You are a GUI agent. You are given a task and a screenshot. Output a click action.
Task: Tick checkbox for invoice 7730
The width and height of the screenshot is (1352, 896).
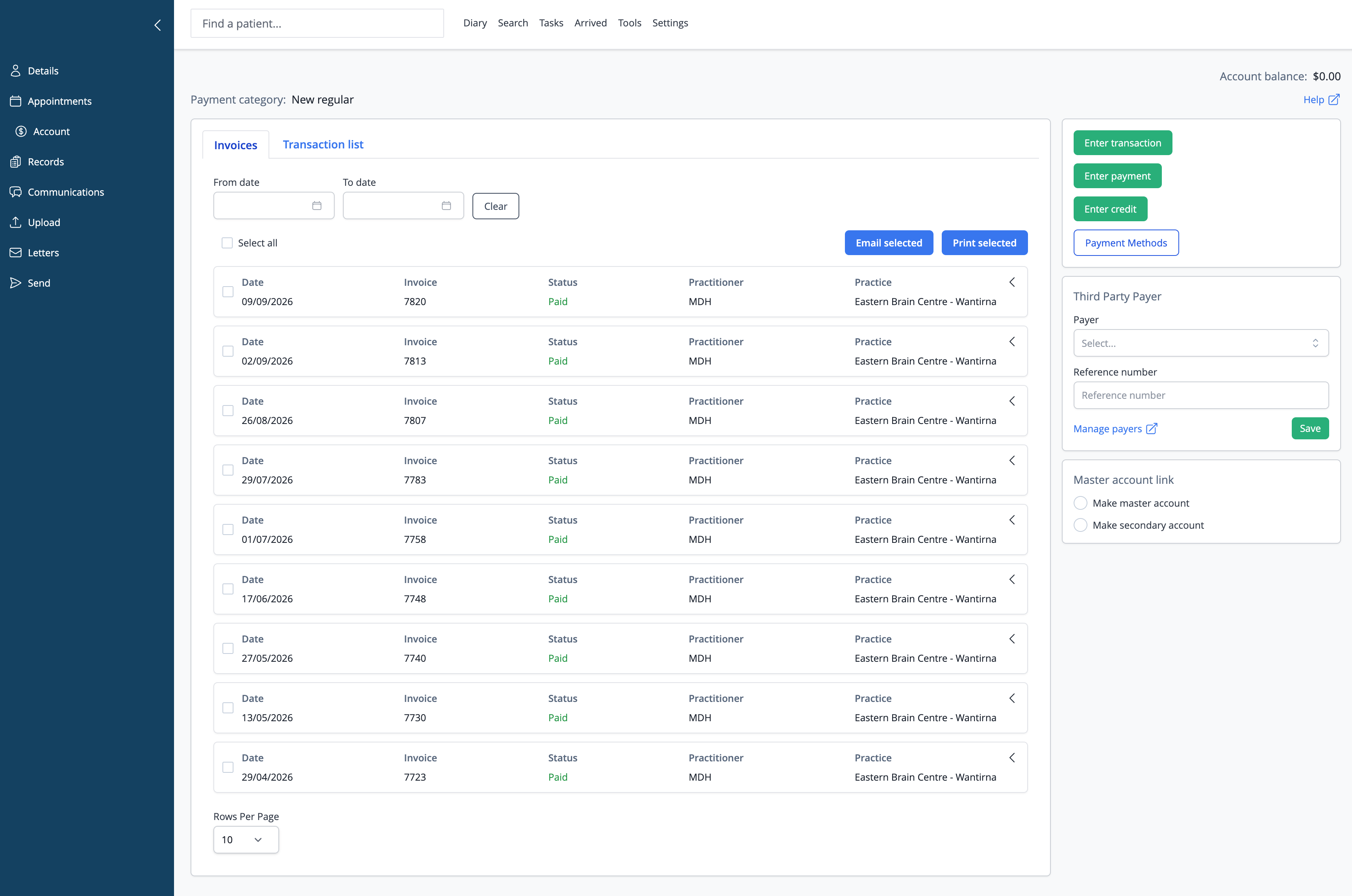coord(228,708)
